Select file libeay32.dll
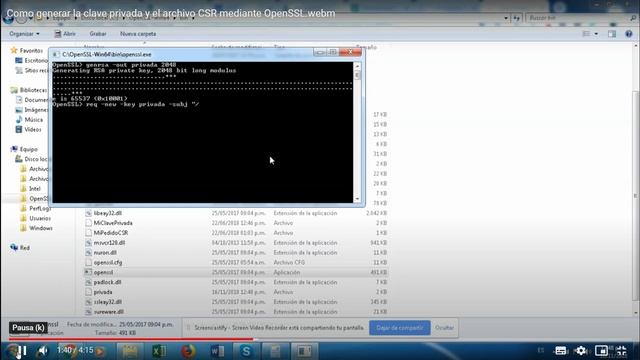Screen dimensions: 640x360 click(108, 213)
